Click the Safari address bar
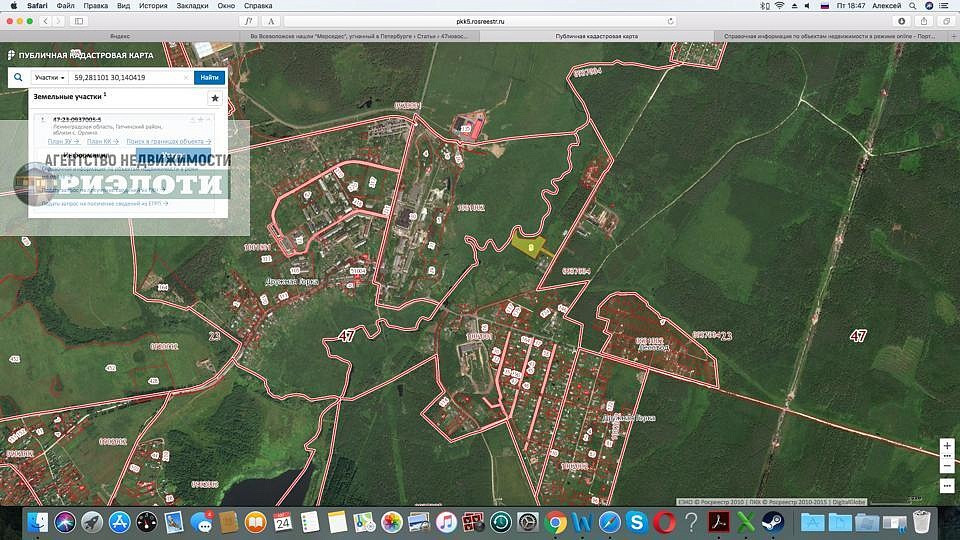The height and width of the screenshot is (540, 960). (481, 21)
